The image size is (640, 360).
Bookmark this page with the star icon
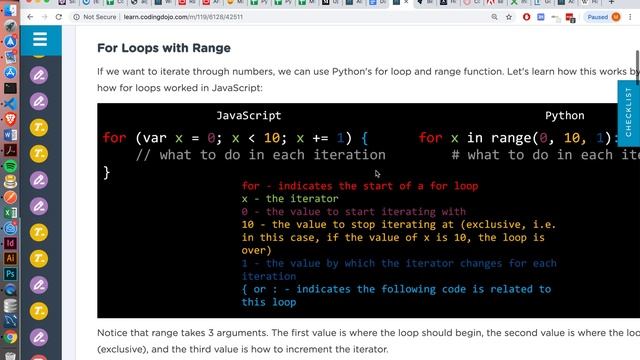pyautogui.click(x=509, y=17)
